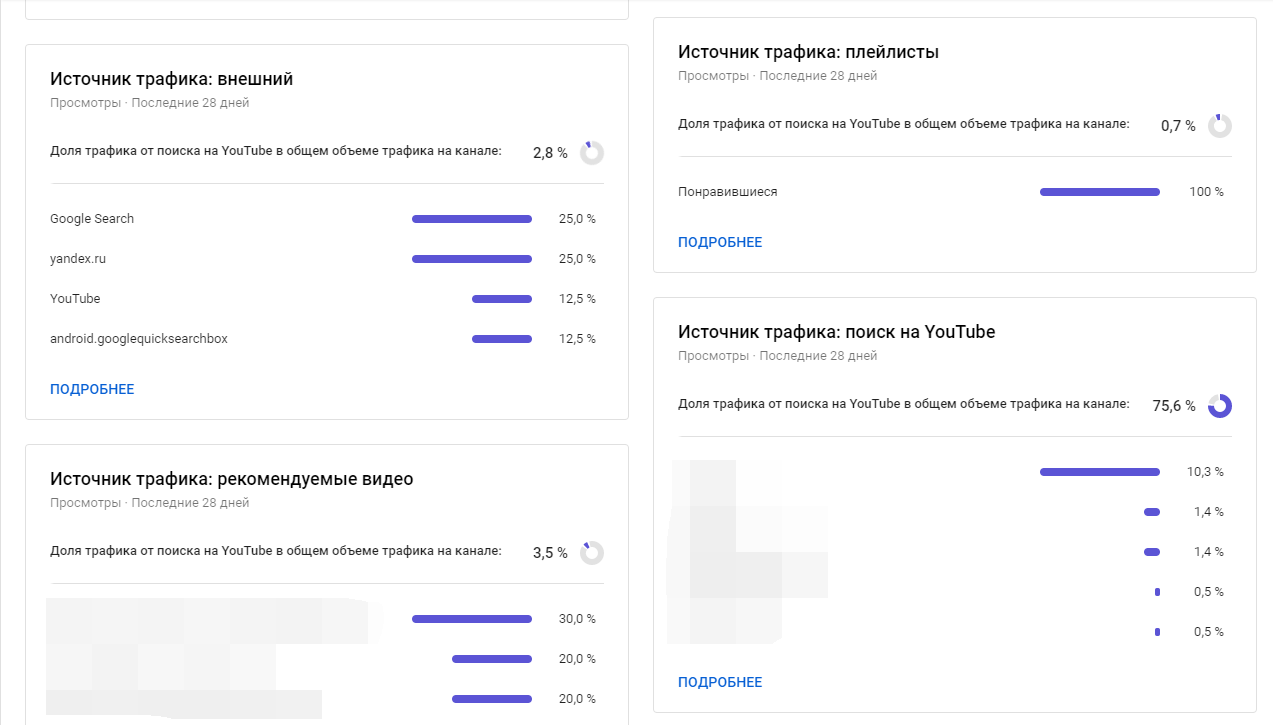
Task: Click the Понравившиеся 100 % progress bar
Action: point(1100,192)
